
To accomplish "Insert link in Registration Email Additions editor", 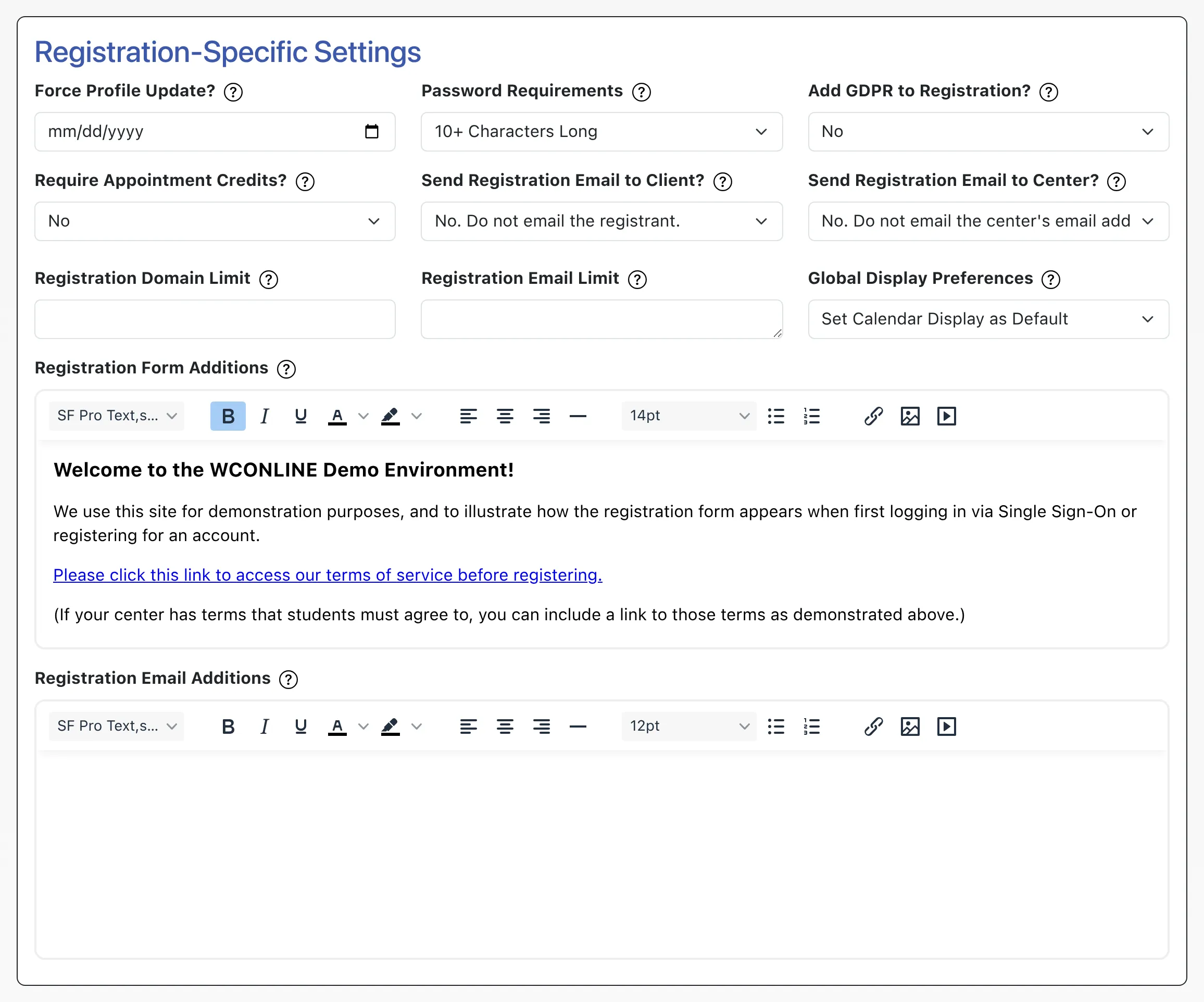I will point(873,727).
